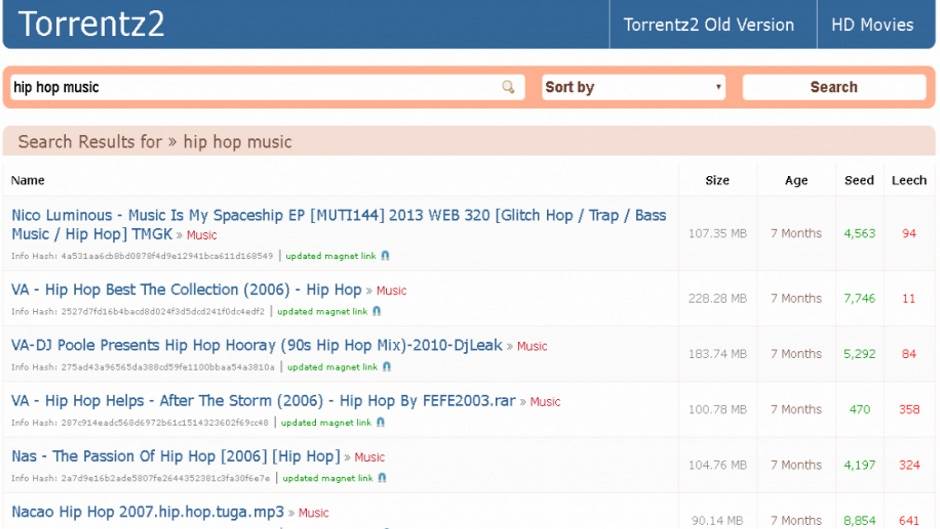This screenshot has width=940, height=529.
Task: Click magnet icon for Hip Hop Helps torrent
Action: coord(379,422)
